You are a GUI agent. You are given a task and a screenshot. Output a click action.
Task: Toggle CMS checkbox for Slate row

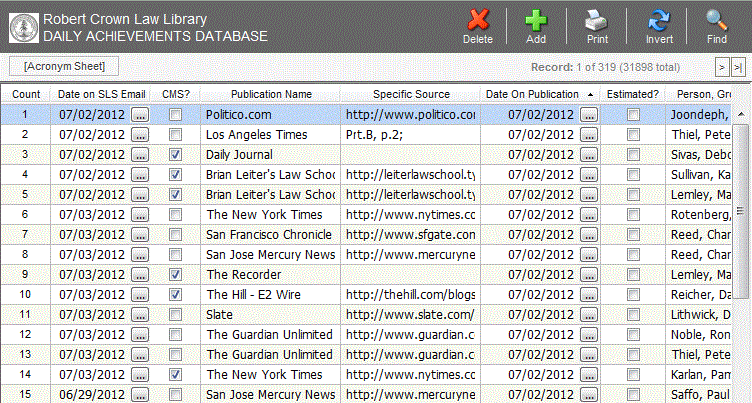[x=176, y=315]
